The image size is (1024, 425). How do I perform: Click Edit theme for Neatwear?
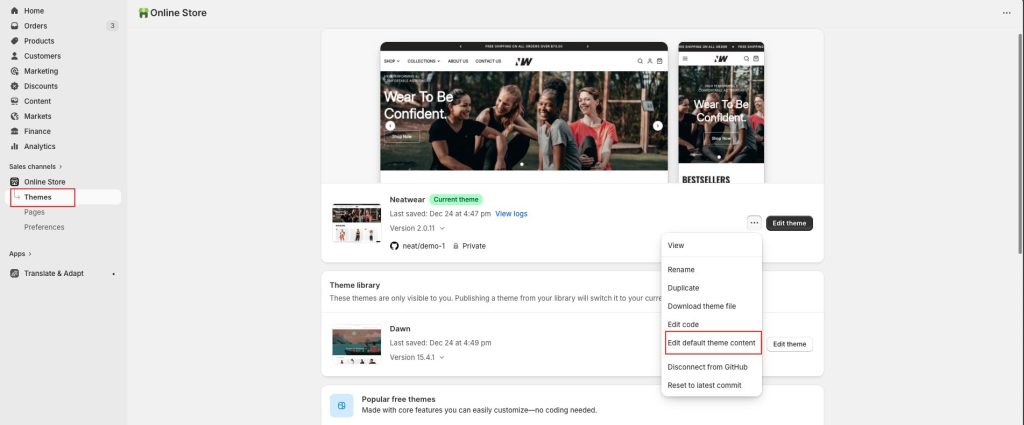789,223
